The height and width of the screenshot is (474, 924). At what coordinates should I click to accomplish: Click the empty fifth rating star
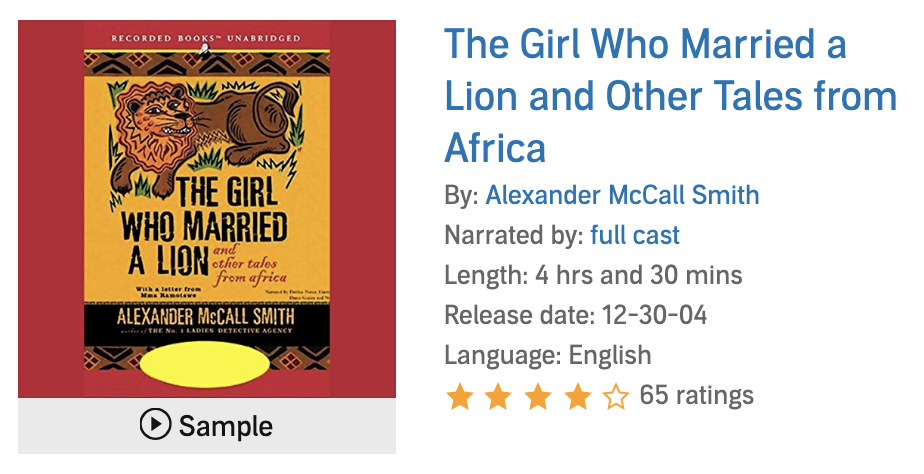tap(616, 397)
